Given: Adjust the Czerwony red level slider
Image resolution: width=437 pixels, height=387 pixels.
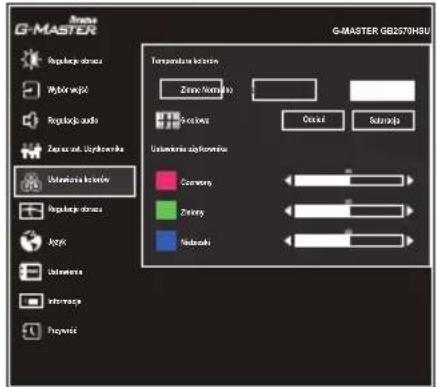Looking at the screenshot, I should pyautogui.click(x=349, y=181).
